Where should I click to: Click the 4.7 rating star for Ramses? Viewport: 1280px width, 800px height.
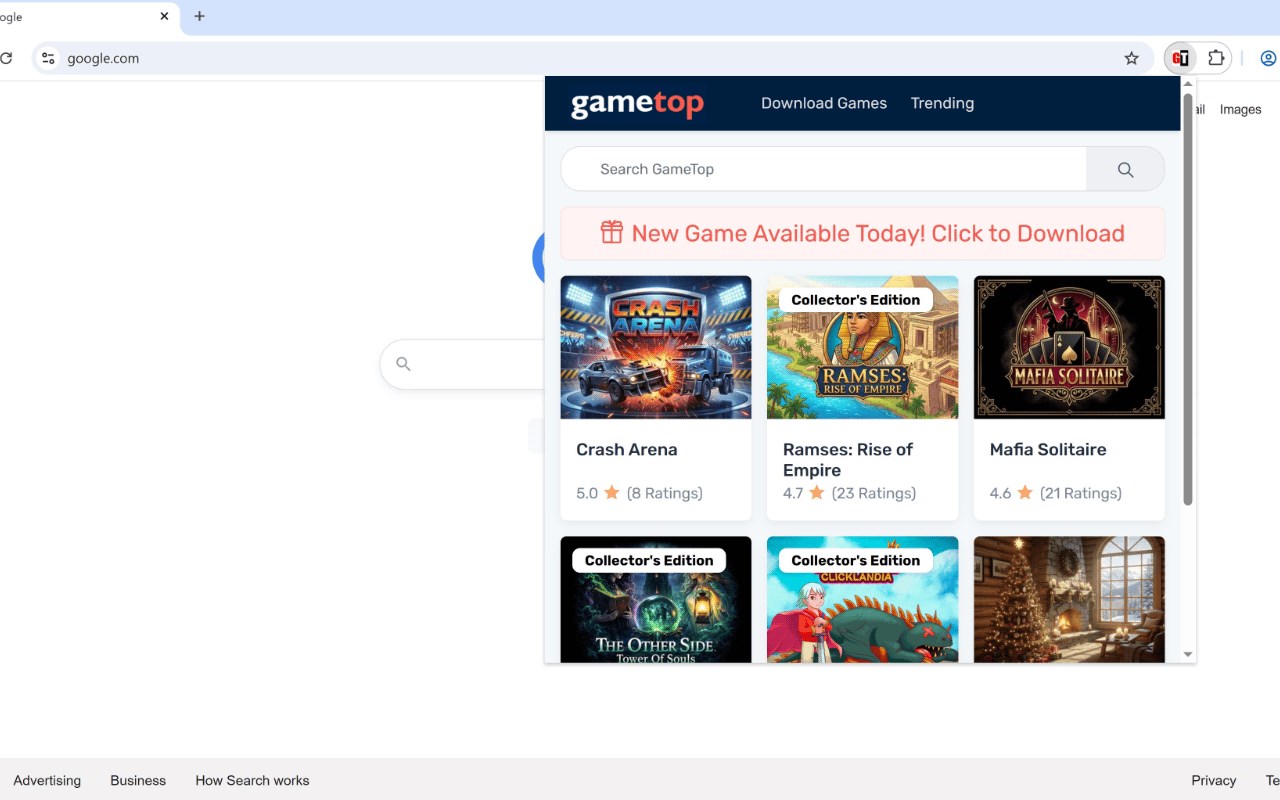point(817,493)
